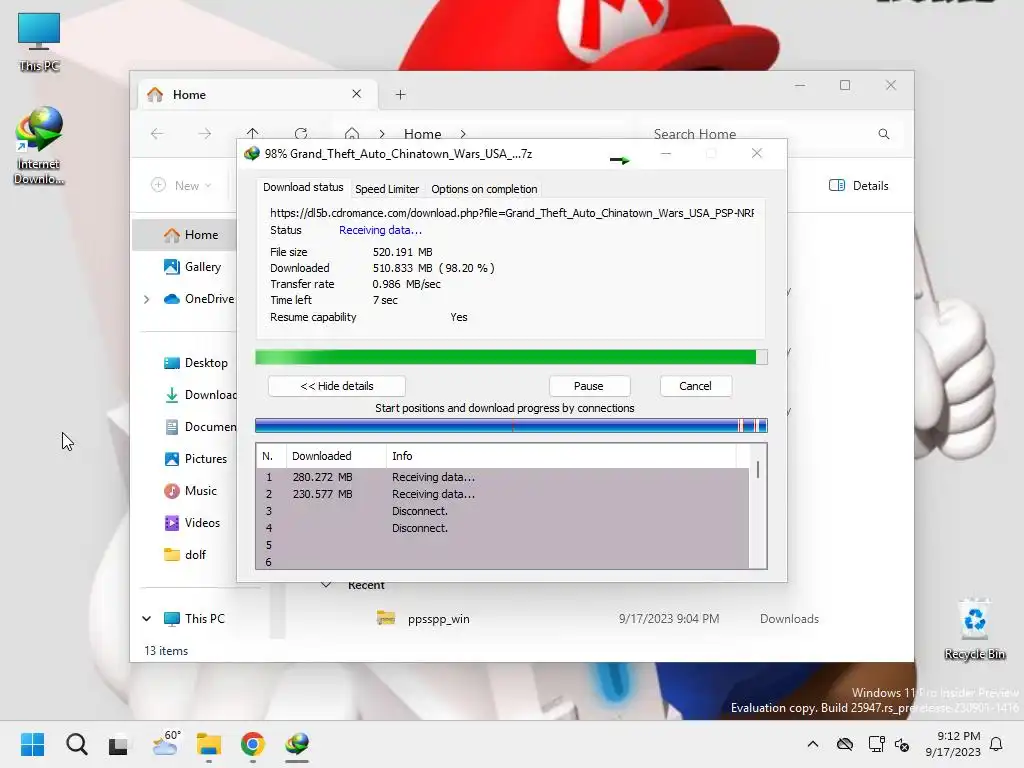Click the green download progress bar
This screenshot has width=1024, height=768.
[x=511, y=357]
